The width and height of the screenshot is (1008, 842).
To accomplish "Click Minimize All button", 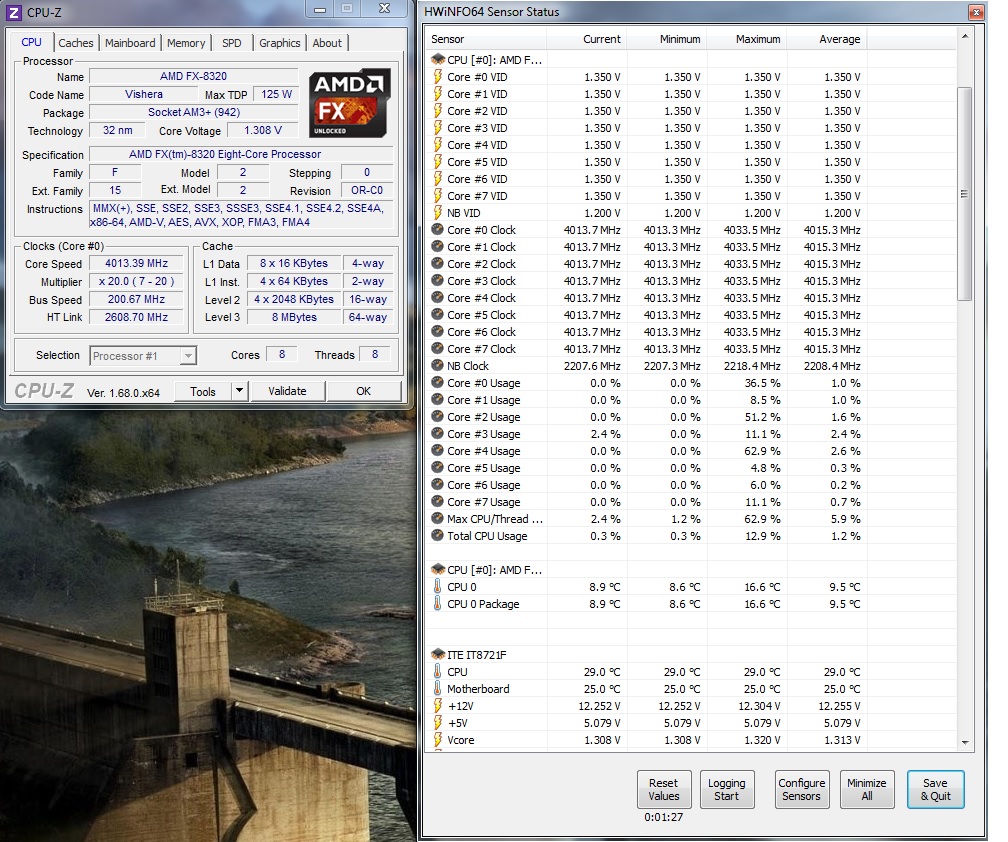I will coord(867,789).
